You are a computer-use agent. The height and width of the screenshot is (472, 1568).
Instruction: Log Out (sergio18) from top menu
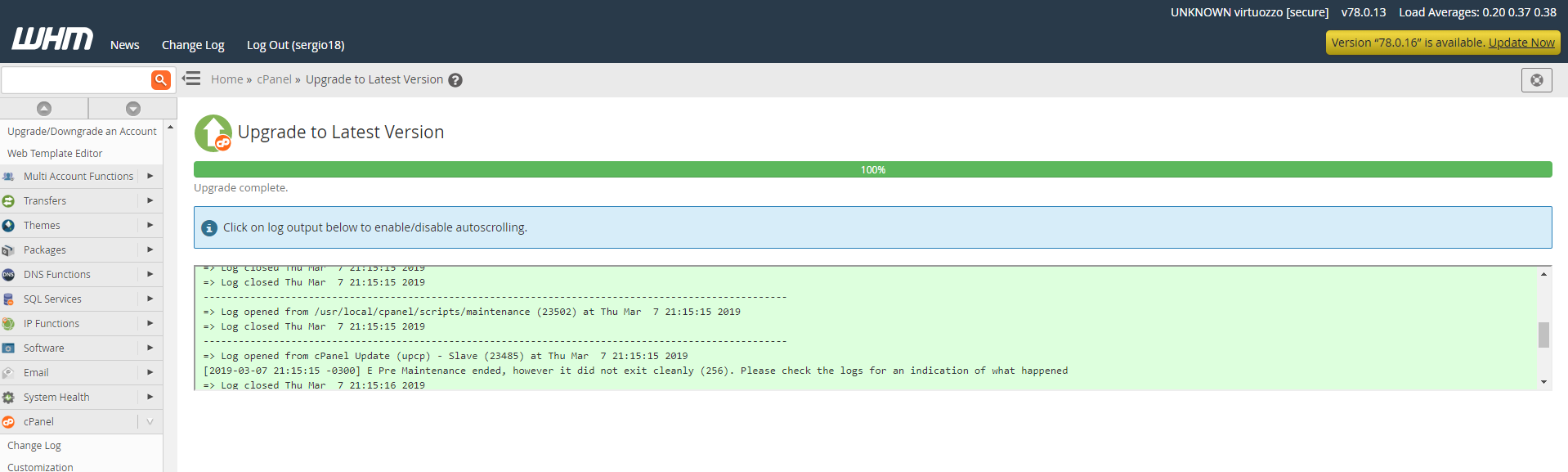296,45
